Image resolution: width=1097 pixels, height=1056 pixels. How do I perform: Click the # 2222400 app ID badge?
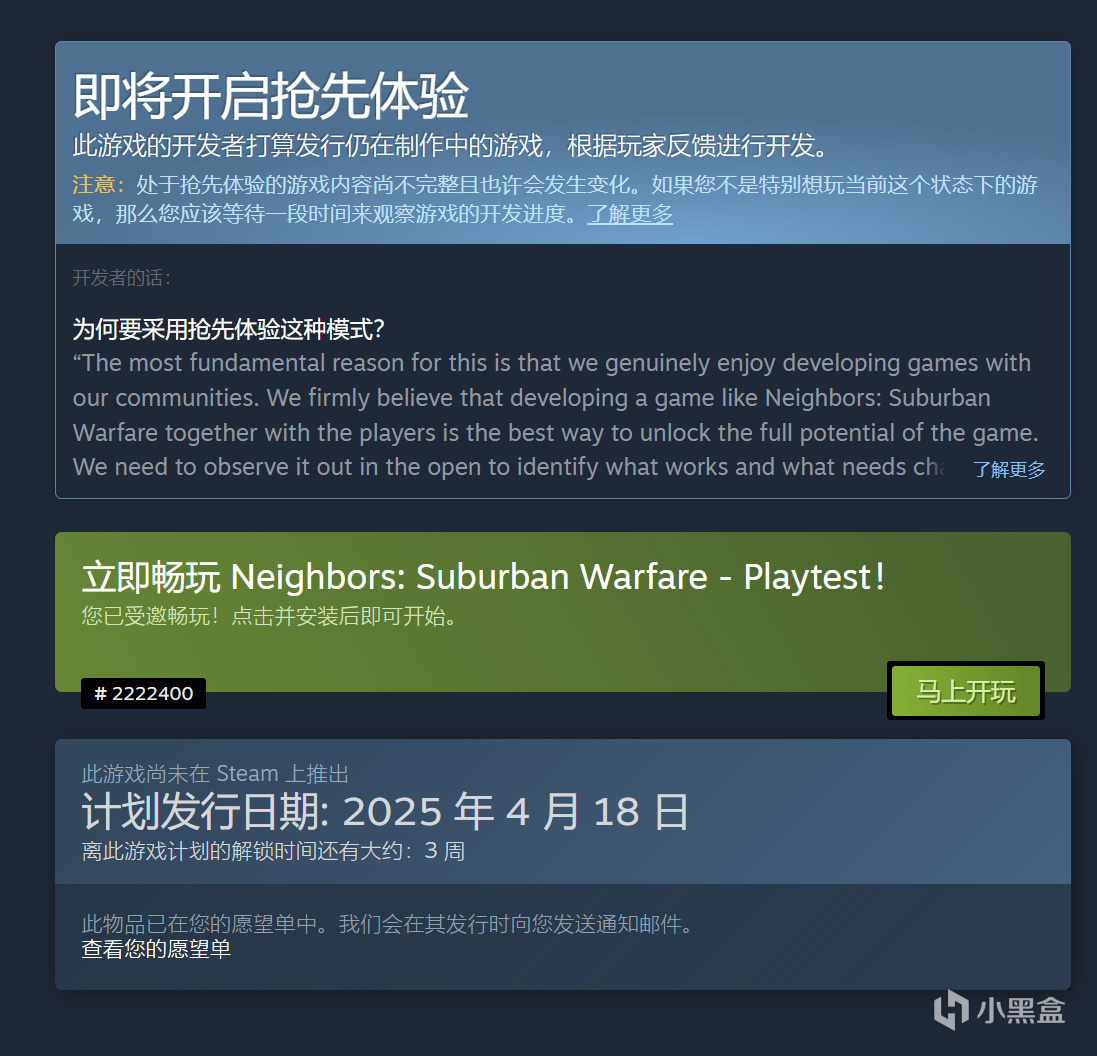(x=143, y=694)
